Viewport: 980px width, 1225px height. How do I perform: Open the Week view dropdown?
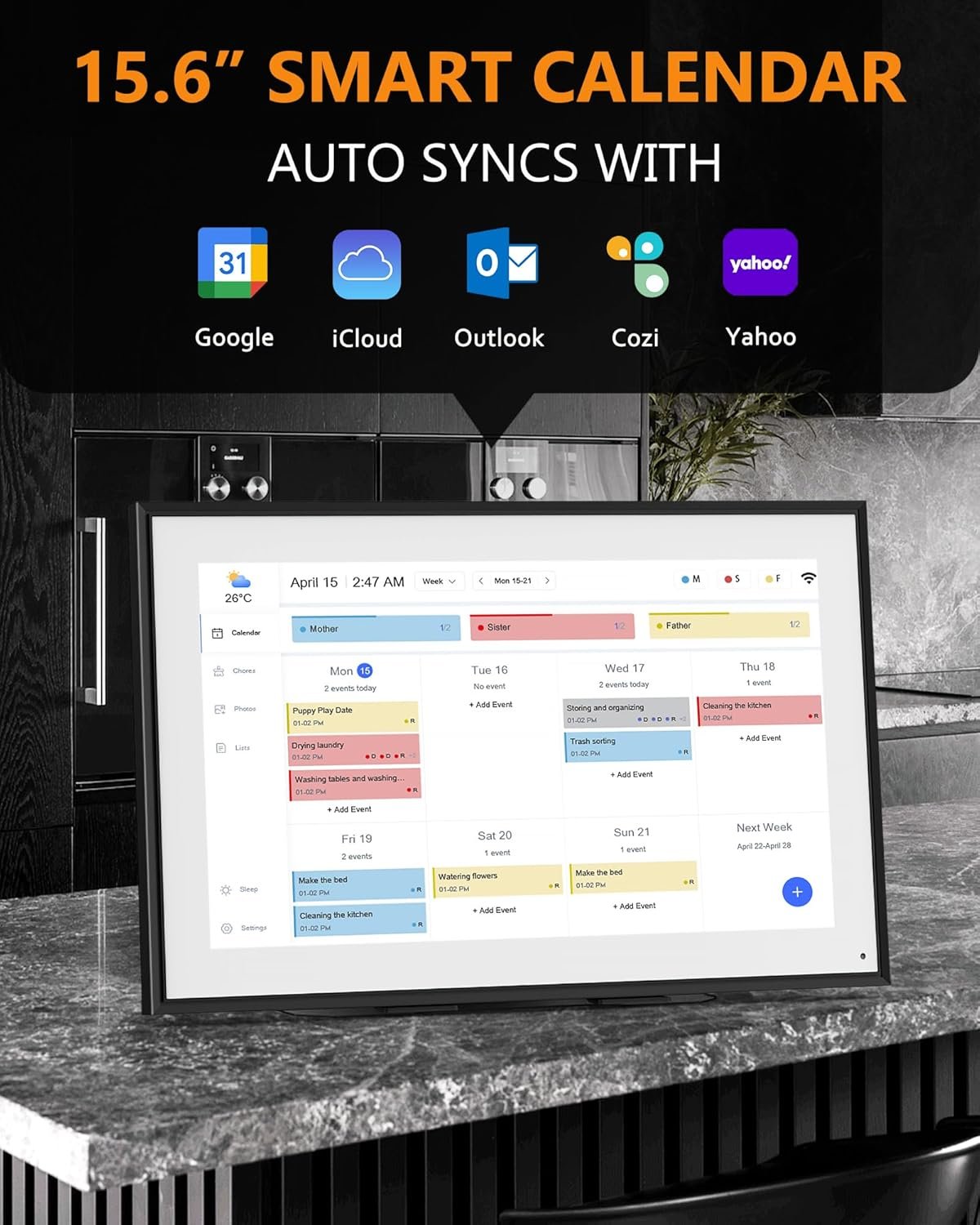(x=439, y=581)
